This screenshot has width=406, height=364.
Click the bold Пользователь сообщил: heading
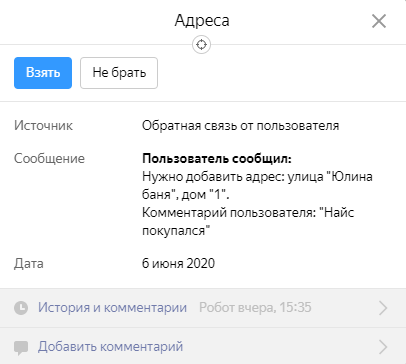click(x=217, y=158)
